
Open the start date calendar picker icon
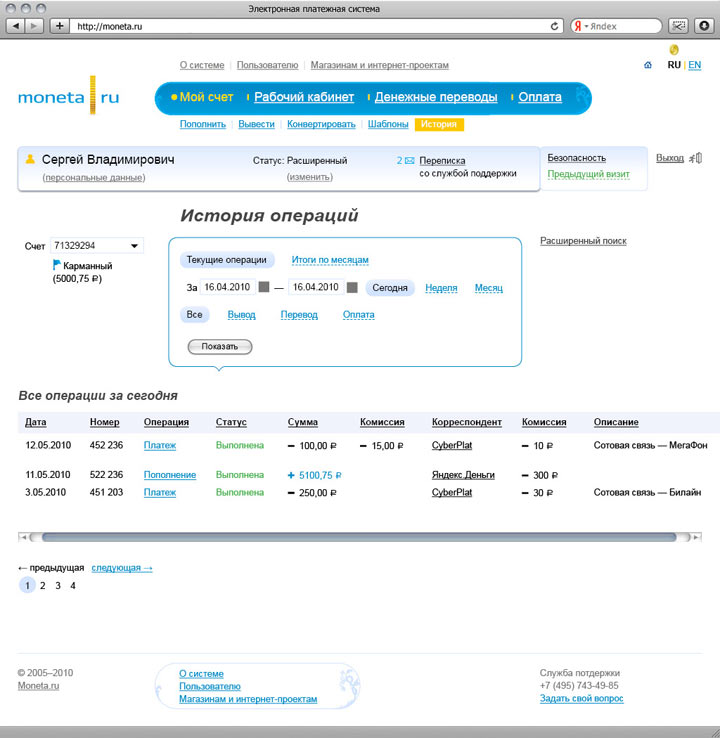(x=264, y=288)
